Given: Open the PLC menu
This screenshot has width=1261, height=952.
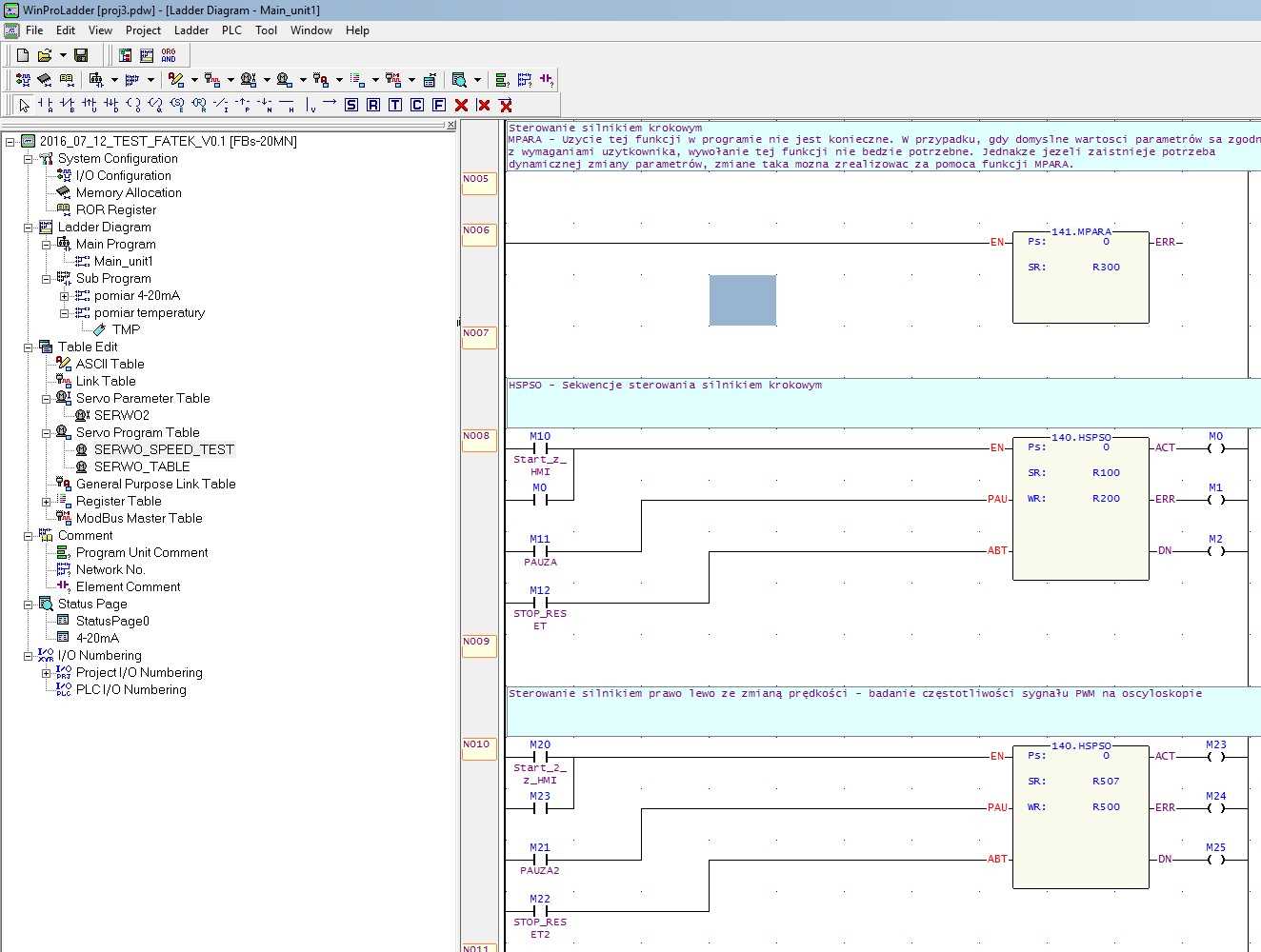Looking at the screenshot, I should 231,30.
